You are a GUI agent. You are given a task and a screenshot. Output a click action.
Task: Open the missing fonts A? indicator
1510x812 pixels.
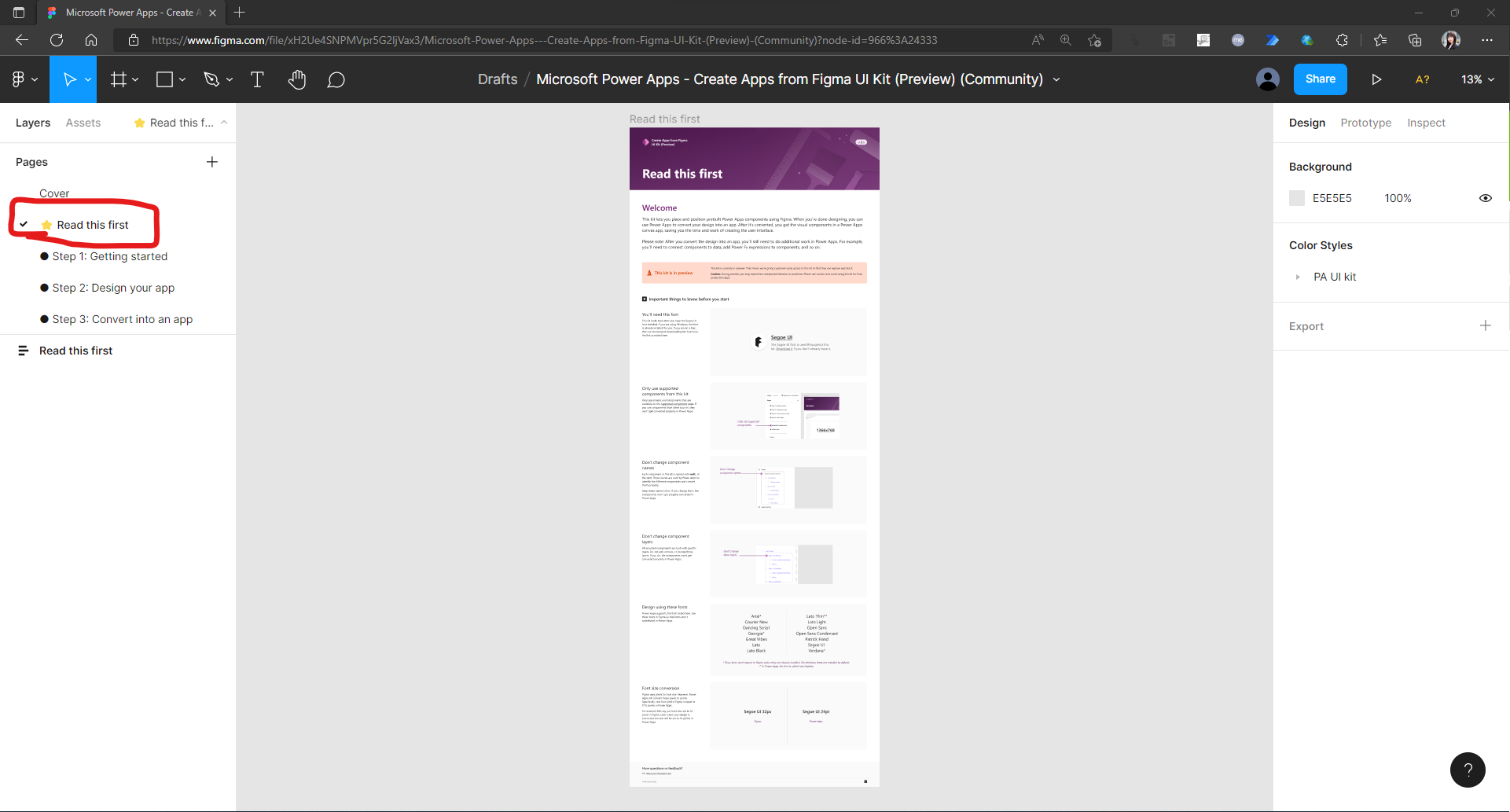[1423, 79]
